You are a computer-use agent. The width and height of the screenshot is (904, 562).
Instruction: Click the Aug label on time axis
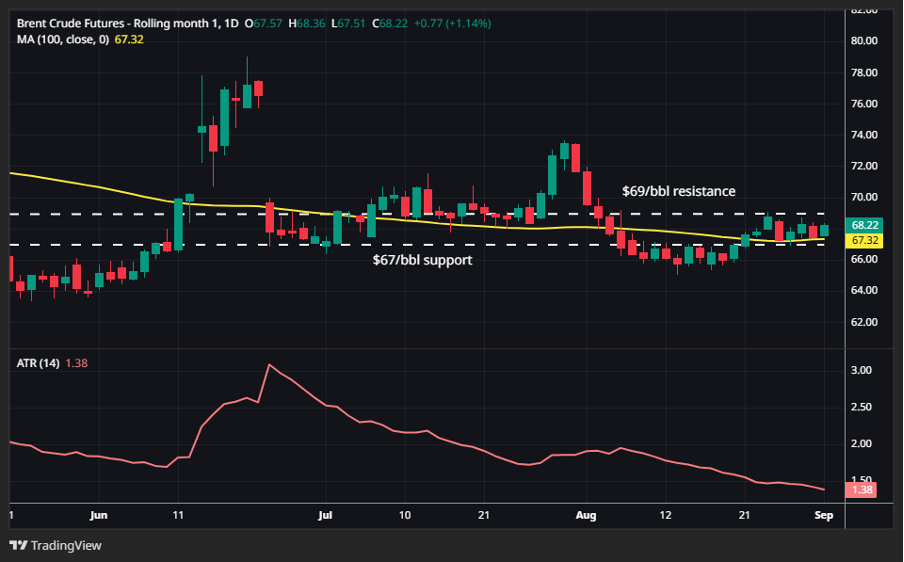(586, 515)
